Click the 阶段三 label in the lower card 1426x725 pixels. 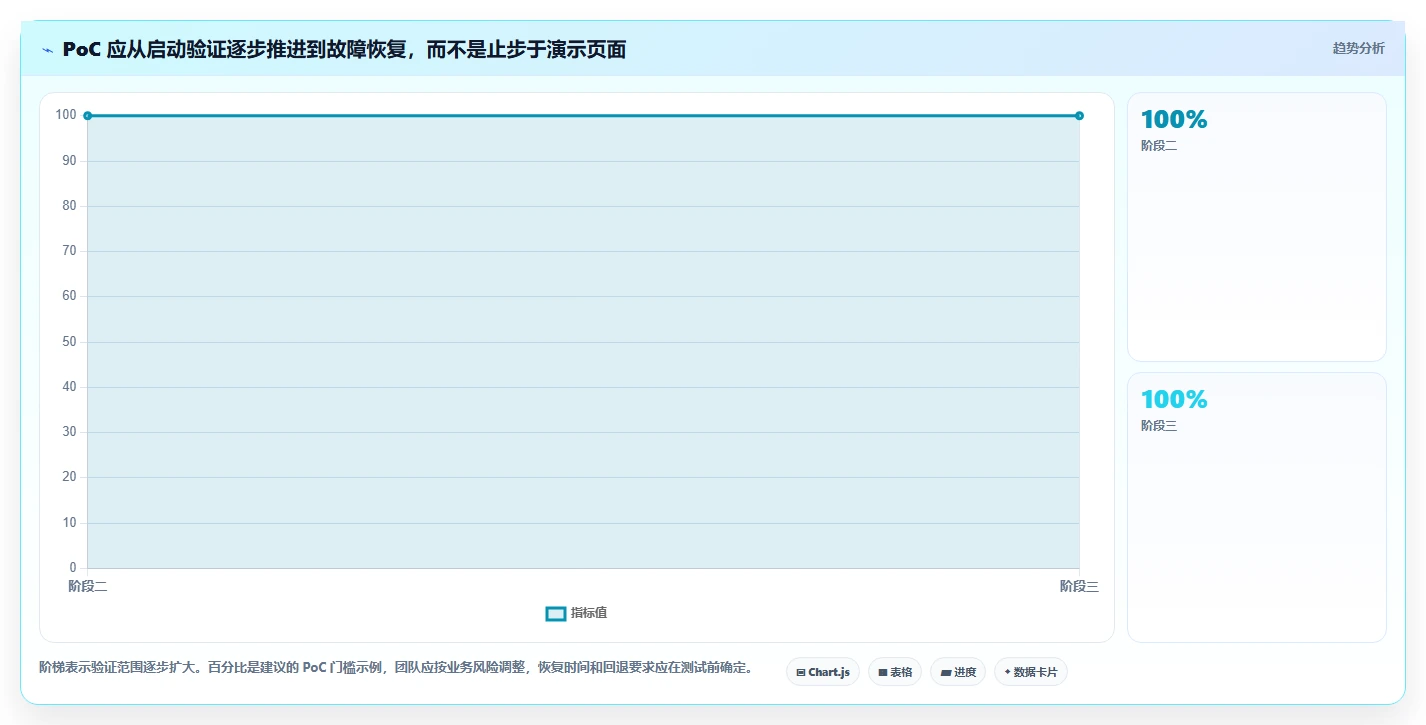point(1159,426)
